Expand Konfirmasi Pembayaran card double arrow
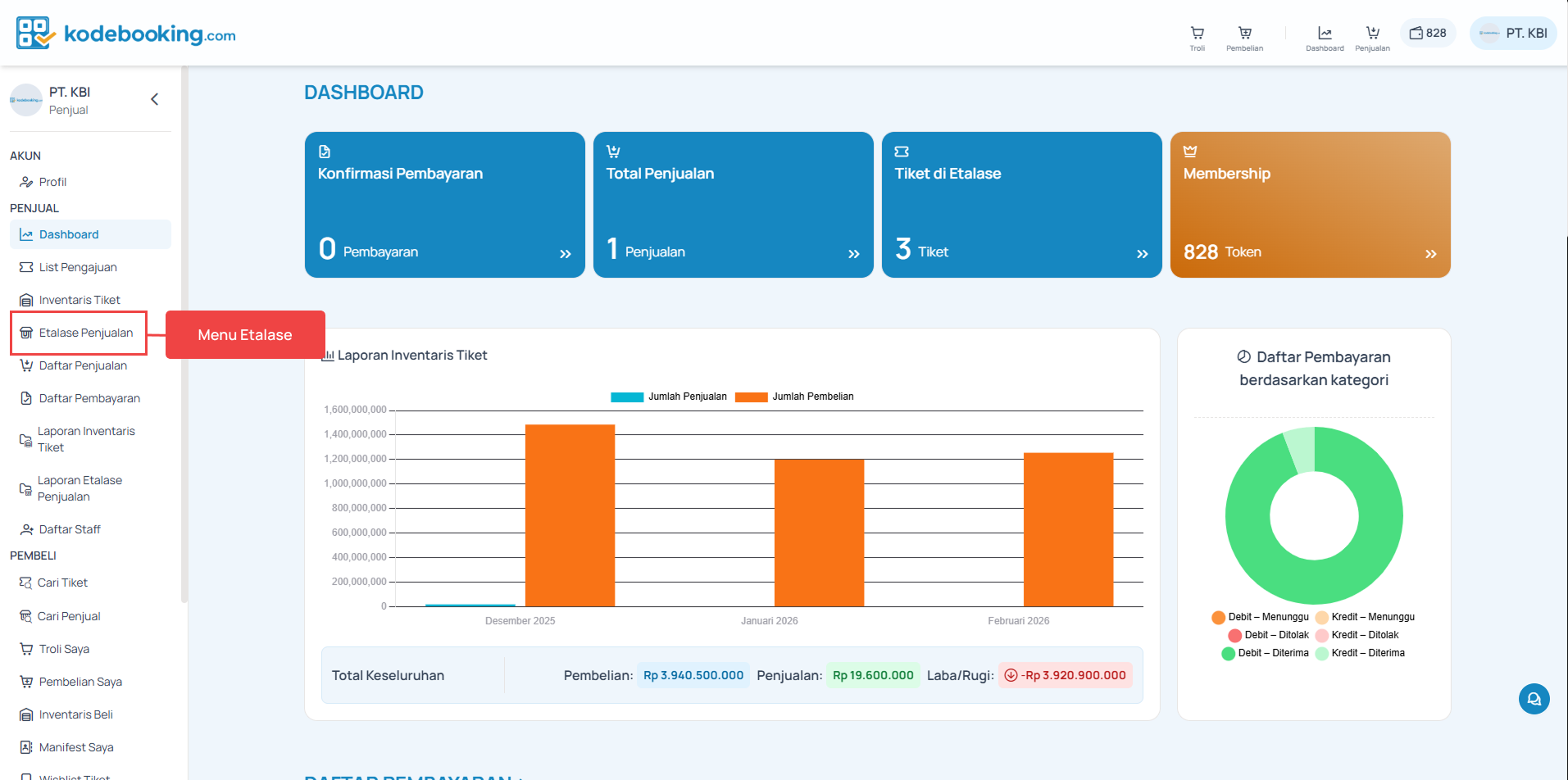 click(565, 254)
